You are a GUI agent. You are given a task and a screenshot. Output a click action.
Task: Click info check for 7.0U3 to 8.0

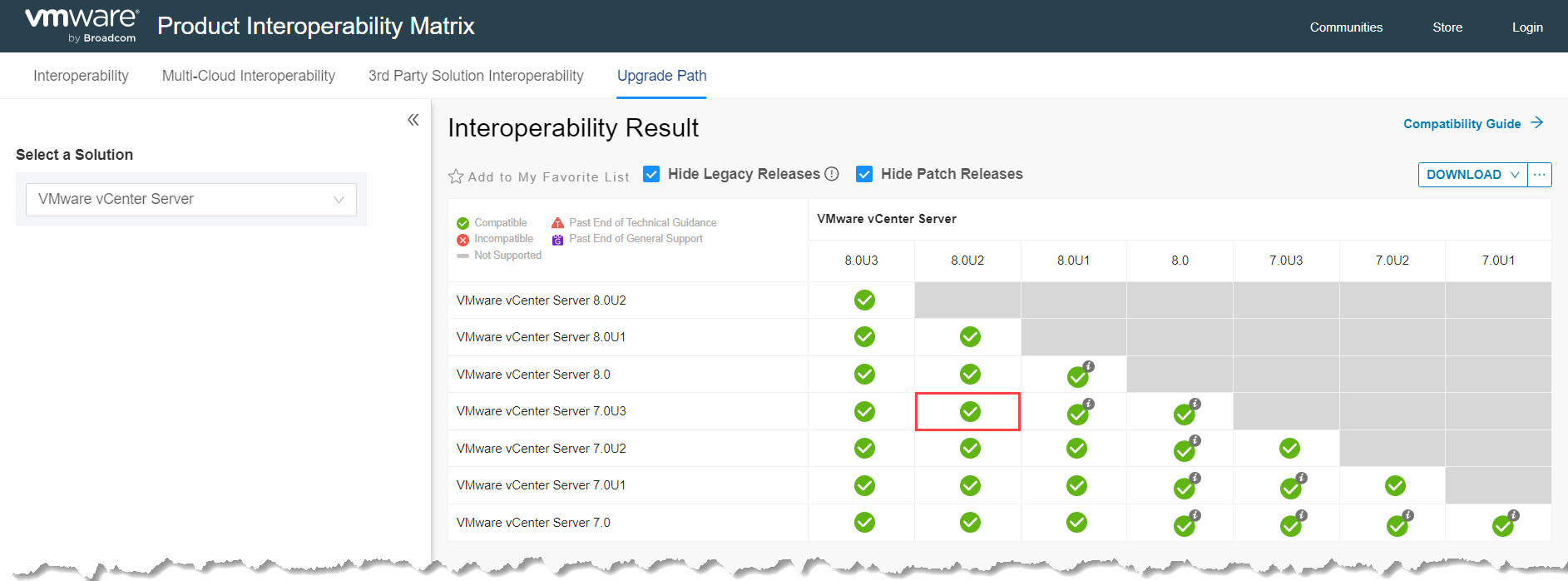coord(1185,412)
